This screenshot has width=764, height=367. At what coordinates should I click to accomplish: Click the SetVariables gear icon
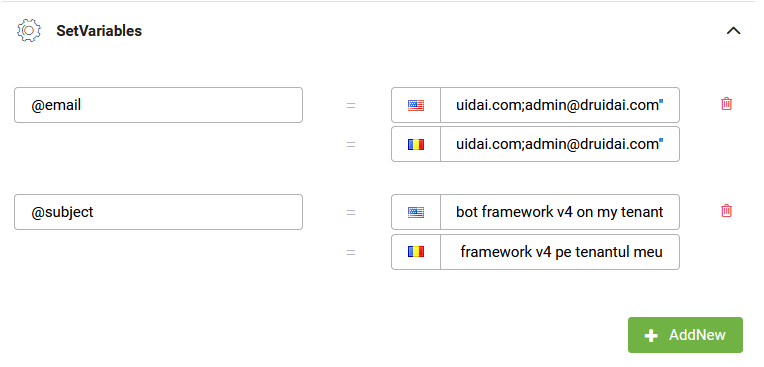(28, 31)
